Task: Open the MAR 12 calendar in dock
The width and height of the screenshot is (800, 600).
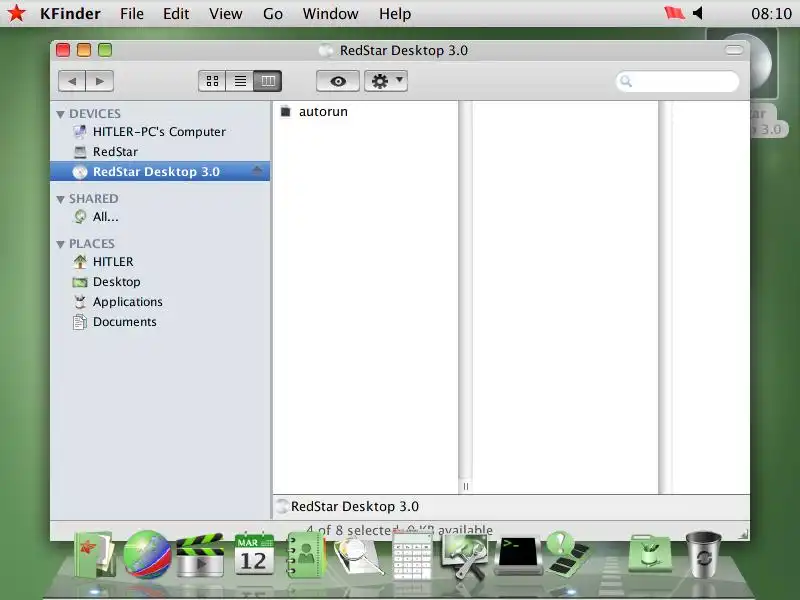Action: coord(254,554)
